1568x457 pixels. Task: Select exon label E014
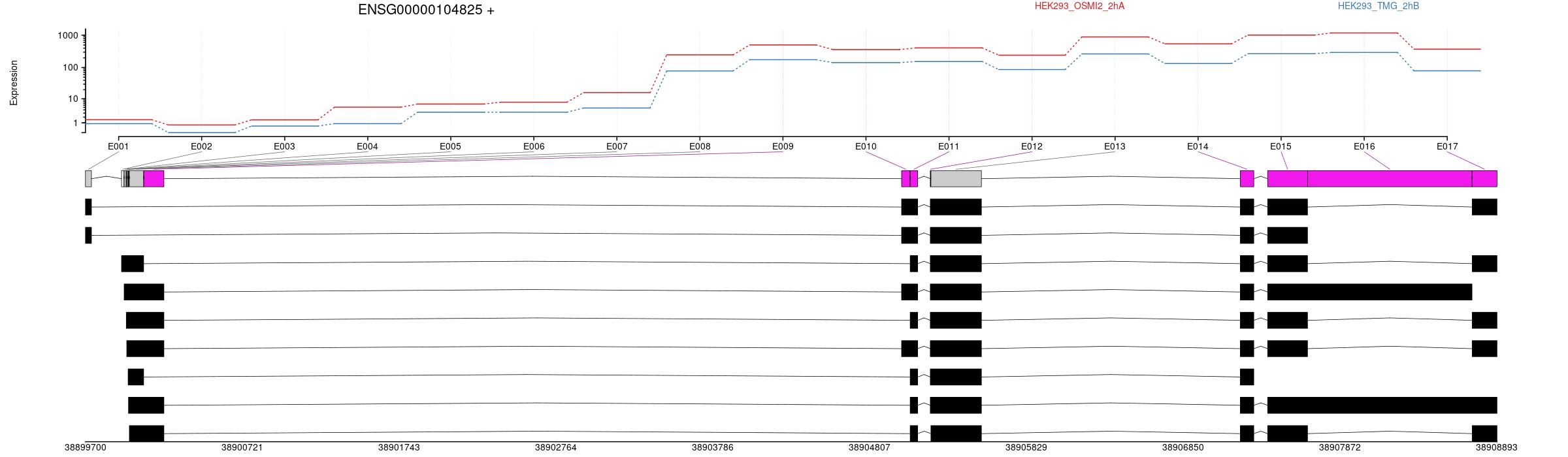(1198, 146)
